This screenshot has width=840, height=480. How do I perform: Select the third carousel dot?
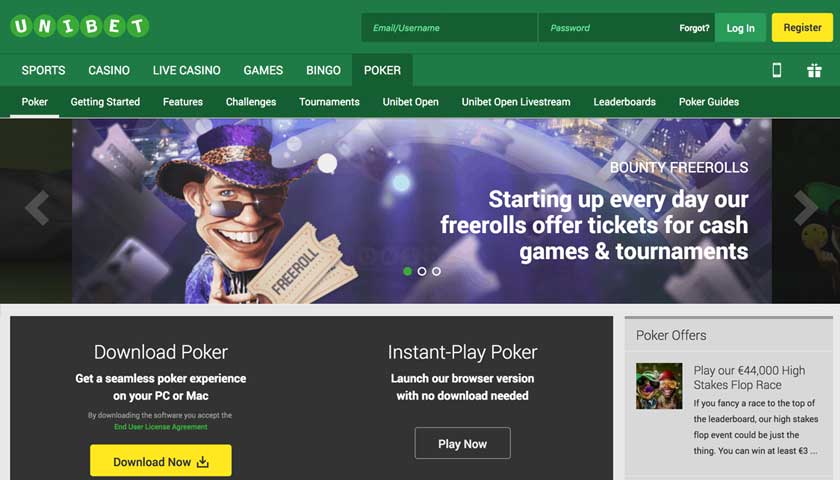coord(437,272)
